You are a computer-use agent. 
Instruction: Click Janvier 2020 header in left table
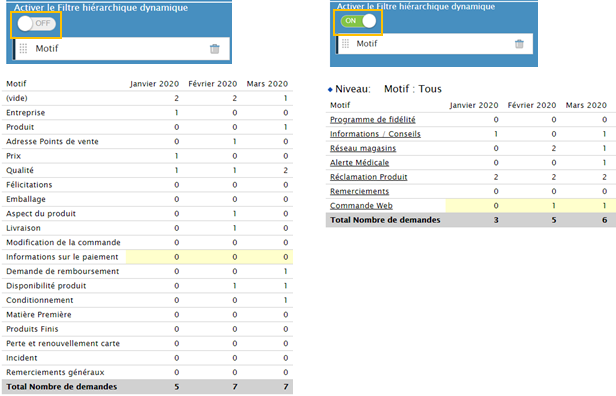pyautogui.click(x=154, y=84)
